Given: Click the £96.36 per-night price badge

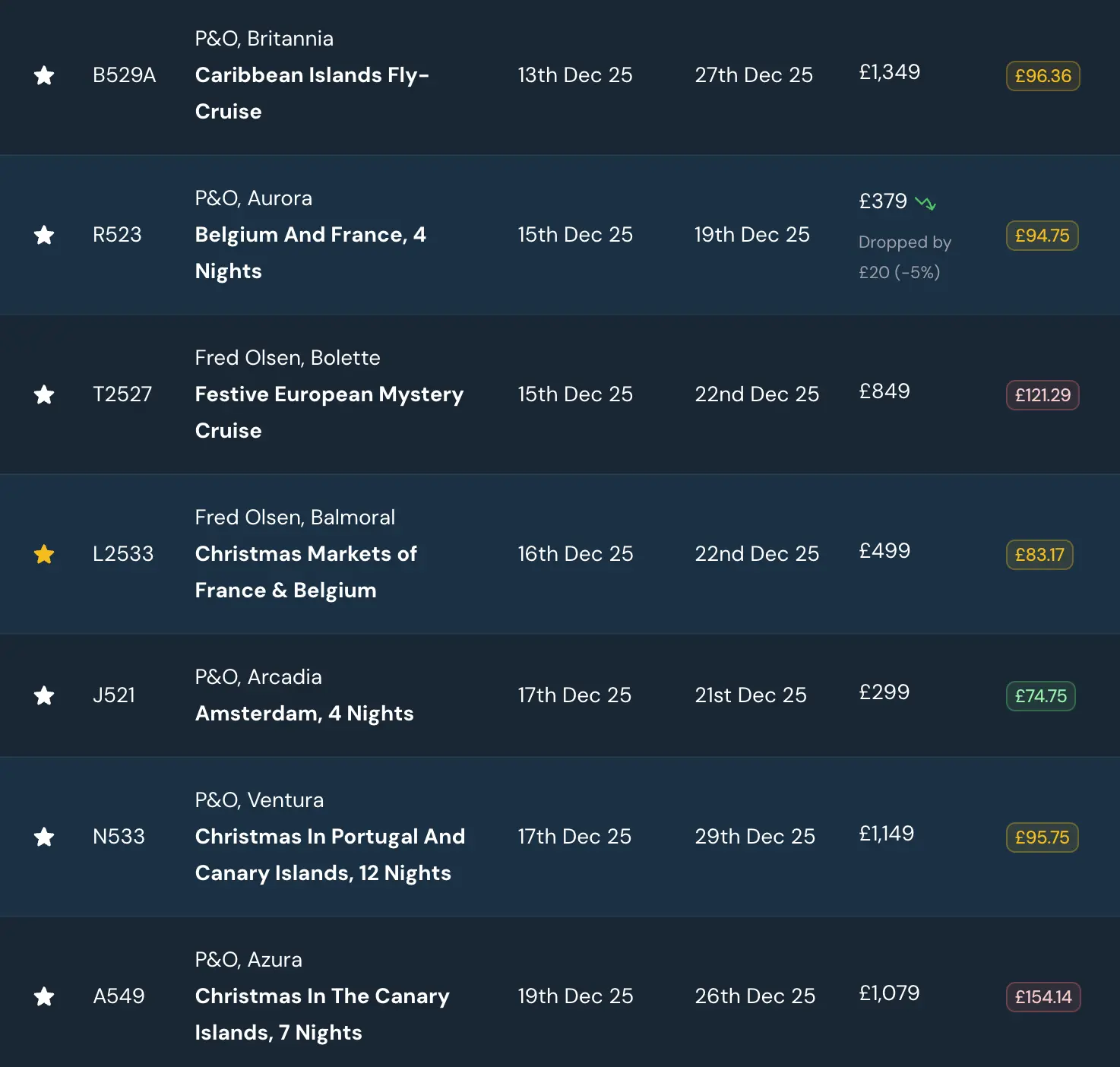Looking at the screenshot, I should [1042, 76].
